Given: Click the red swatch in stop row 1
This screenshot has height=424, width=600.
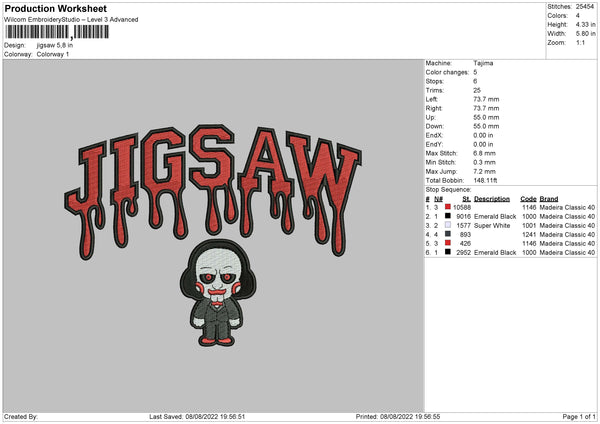Looking at the screenshot, I should coord(448,207).
